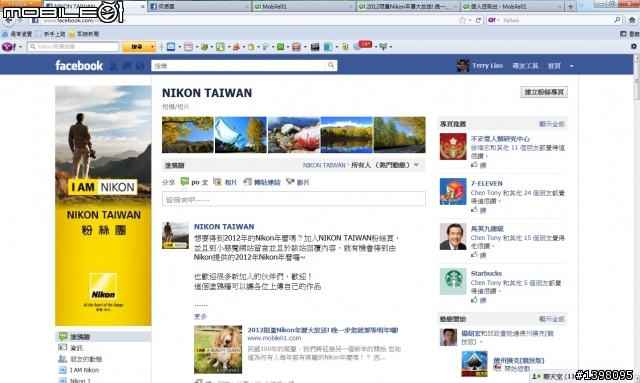
Task: Click the 建立粉絲專頁 button at the page's top right
Action: (544, 92)
